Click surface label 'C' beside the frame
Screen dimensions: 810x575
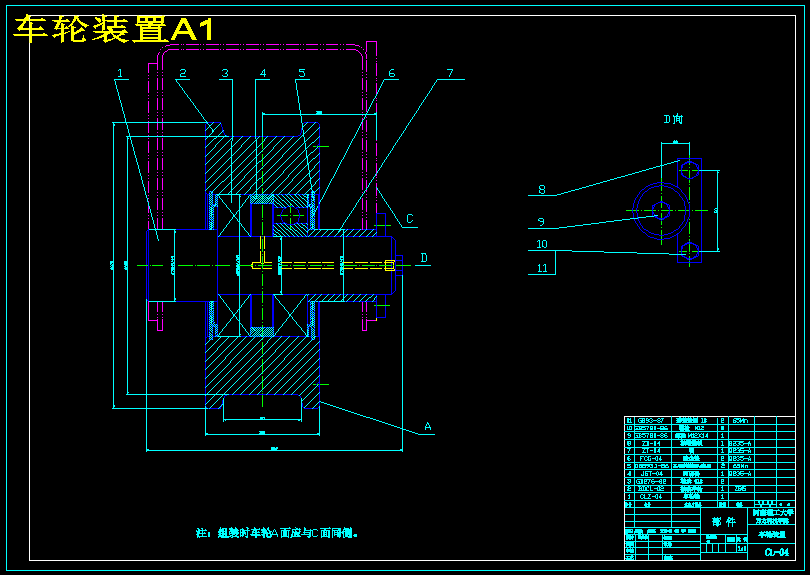(x=410, y=219)
